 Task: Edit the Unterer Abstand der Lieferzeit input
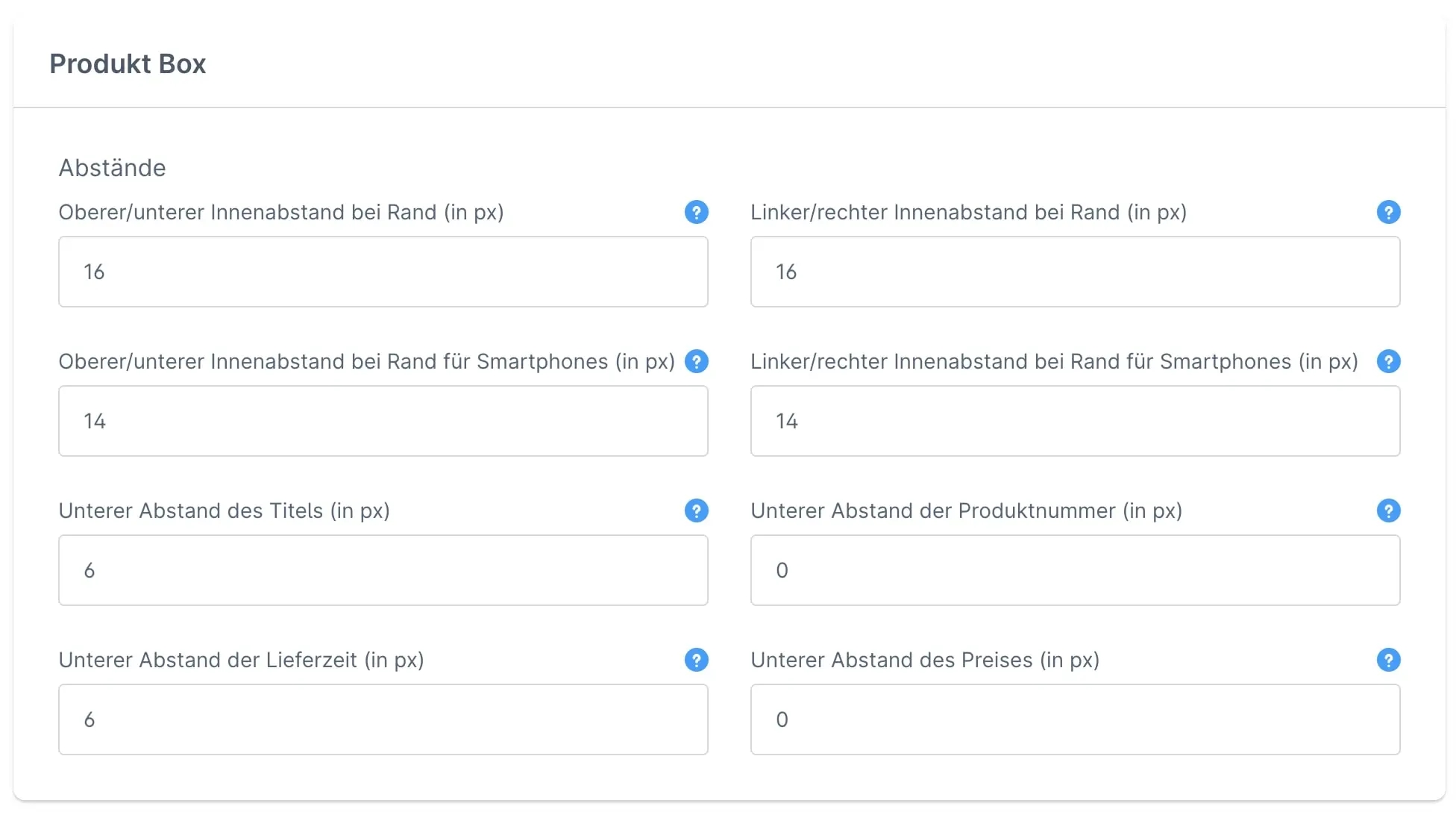[383, 719]
